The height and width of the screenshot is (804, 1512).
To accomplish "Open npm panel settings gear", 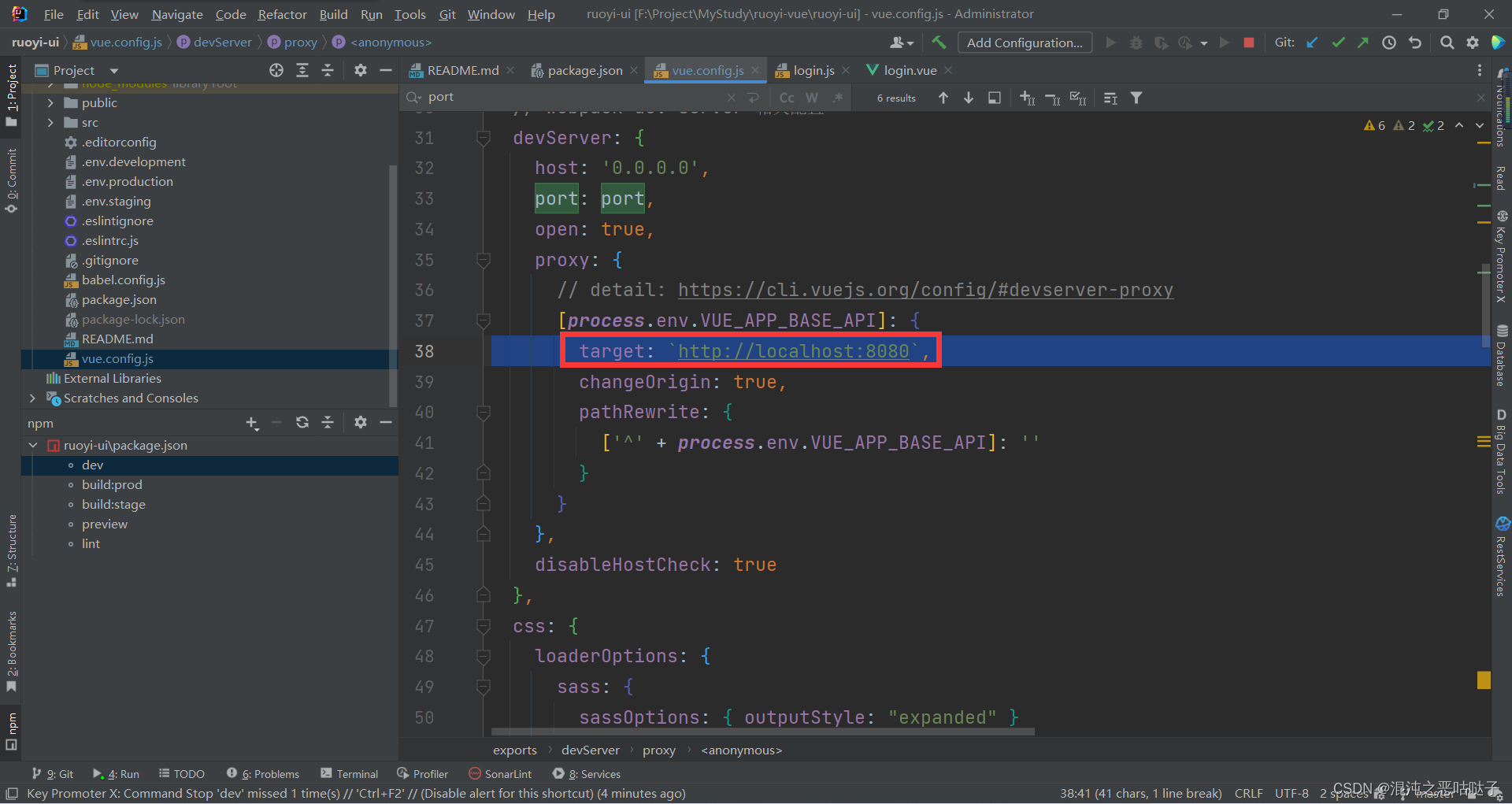I will pos(361,422).
